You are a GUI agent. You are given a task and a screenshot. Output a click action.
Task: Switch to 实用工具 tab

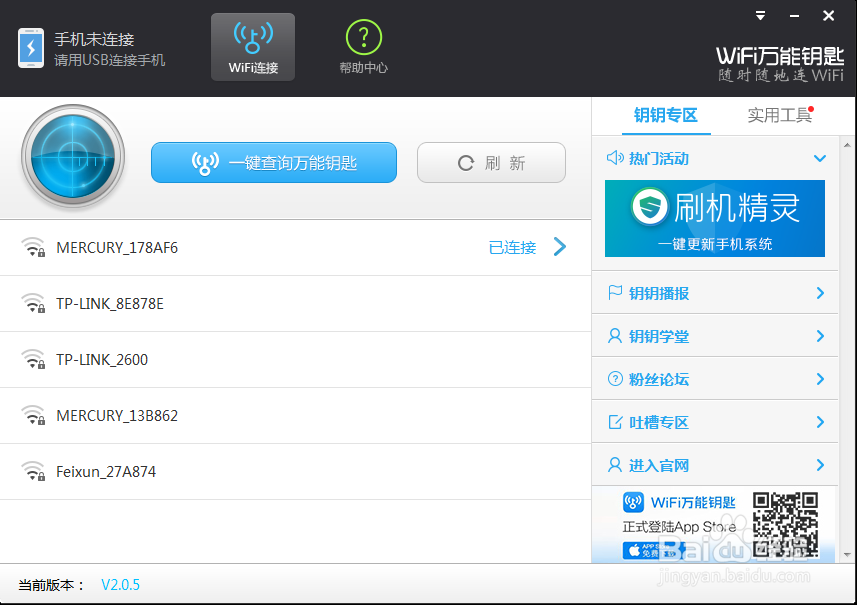779,116
